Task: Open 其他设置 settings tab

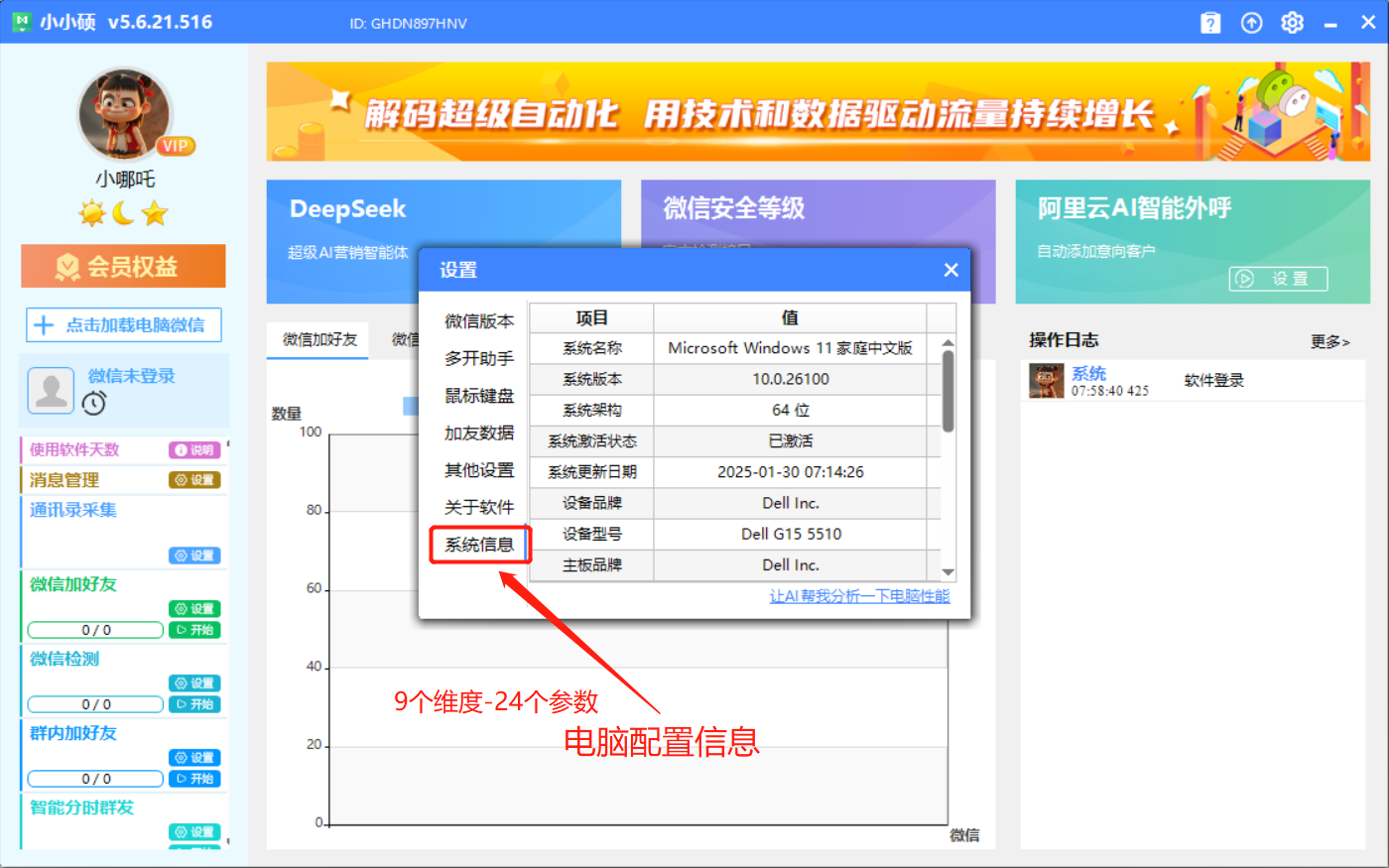Action: 479,470
